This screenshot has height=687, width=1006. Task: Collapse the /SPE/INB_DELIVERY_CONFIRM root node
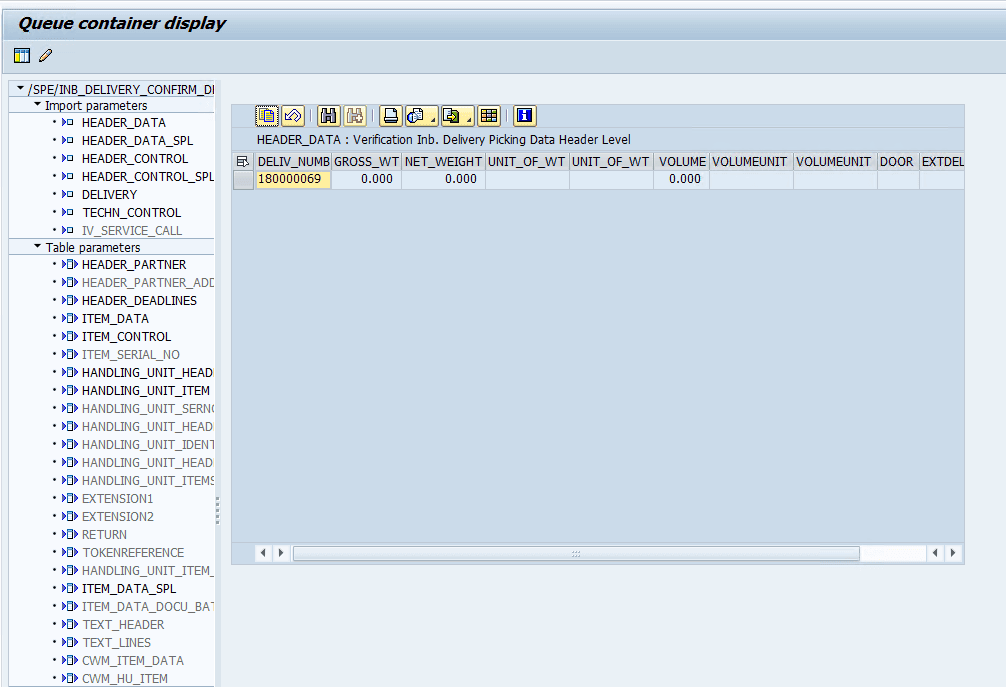point(21,89)
